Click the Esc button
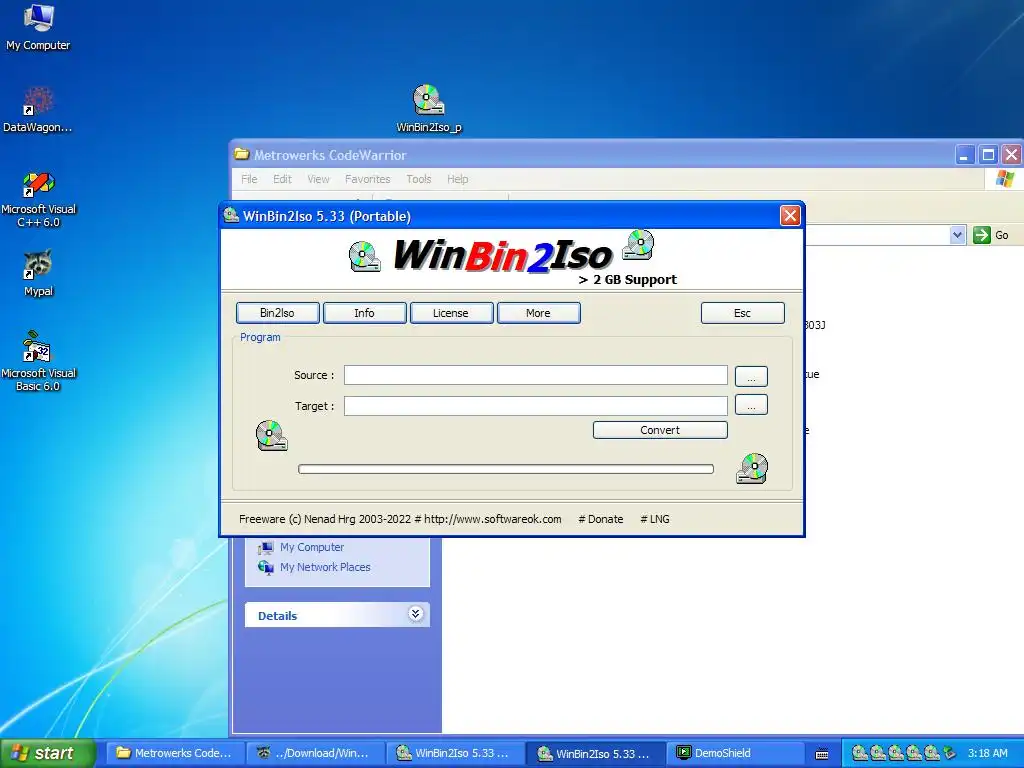The width and height of the screenshot is (1024, 768). pos(743,313)
